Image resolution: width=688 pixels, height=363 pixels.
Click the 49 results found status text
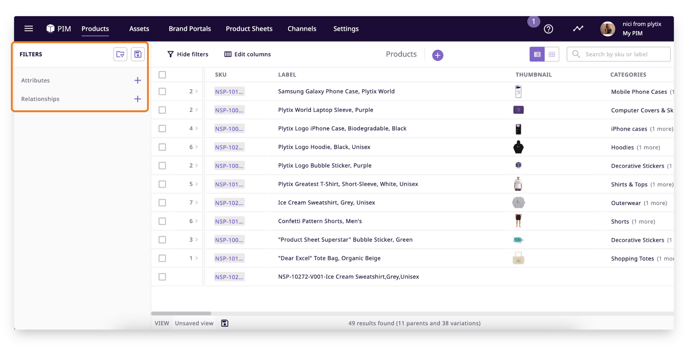click(414, 323)
